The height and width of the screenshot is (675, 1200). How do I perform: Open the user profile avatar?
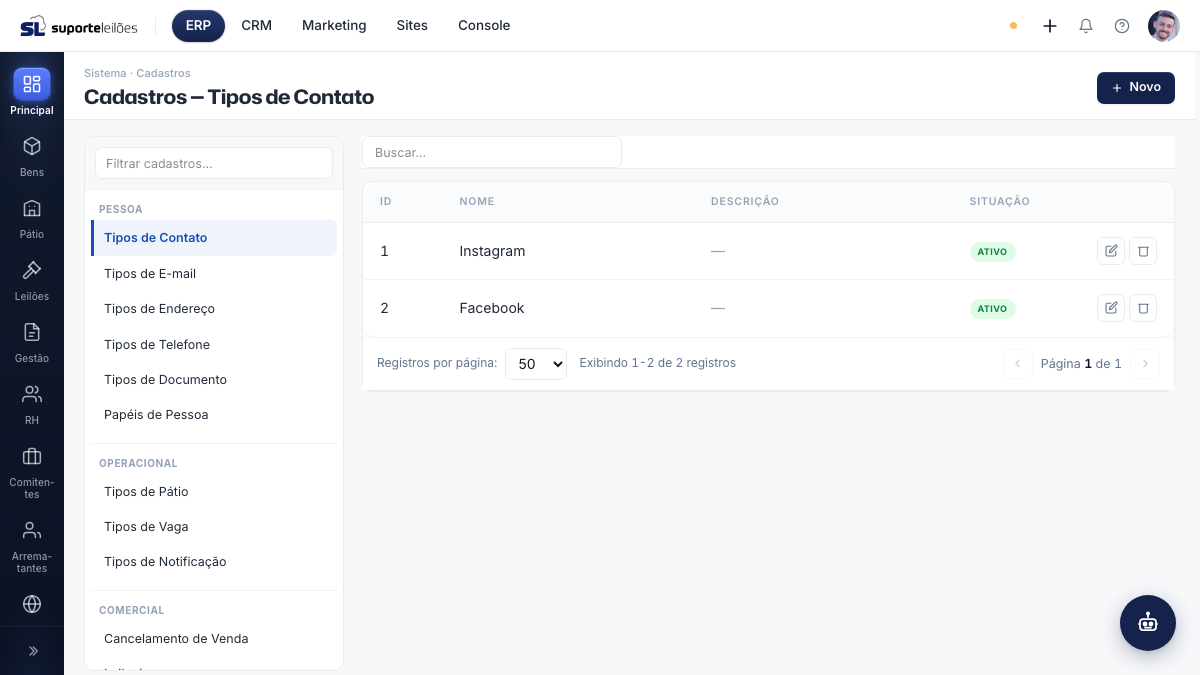point(1164,26)
